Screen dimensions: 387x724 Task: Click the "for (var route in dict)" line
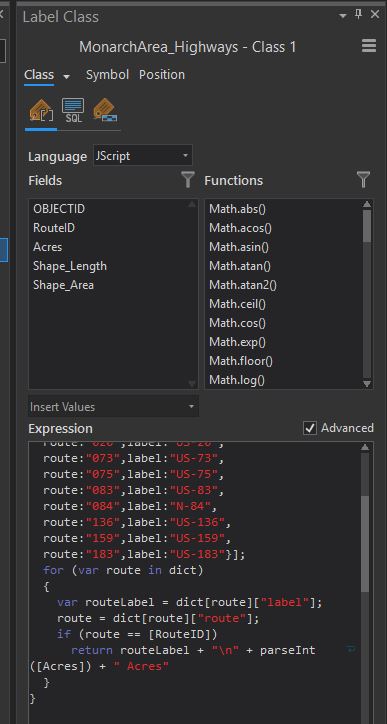click(x=123, y=570)
